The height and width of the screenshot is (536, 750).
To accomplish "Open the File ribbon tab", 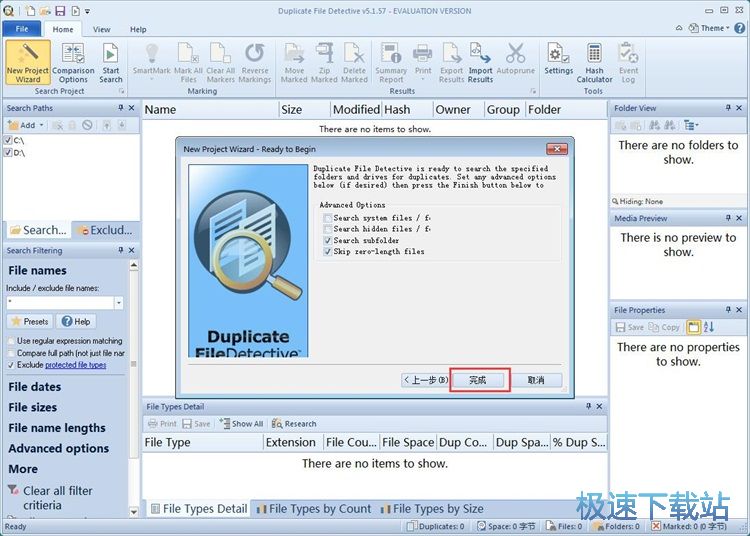I will coord(22,29).
